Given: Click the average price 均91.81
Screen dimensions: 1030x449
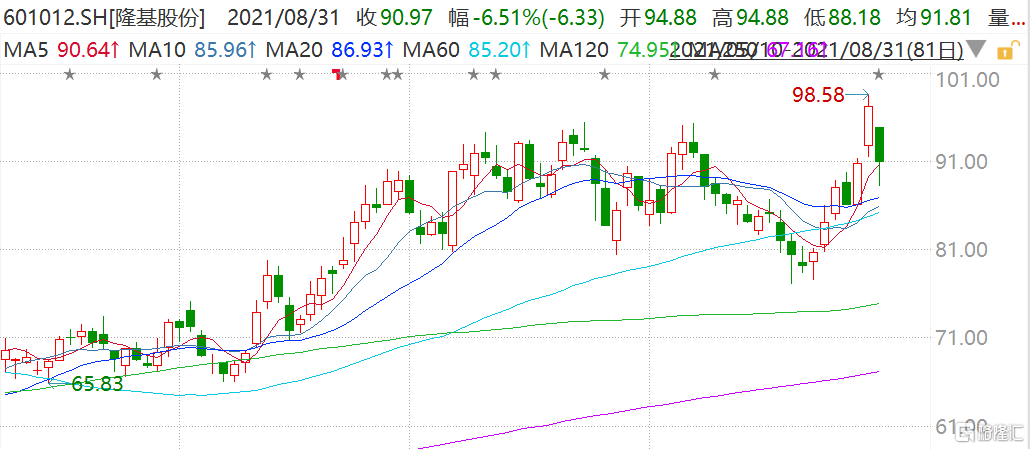Looking at the screenshot, I should [935, 18].
